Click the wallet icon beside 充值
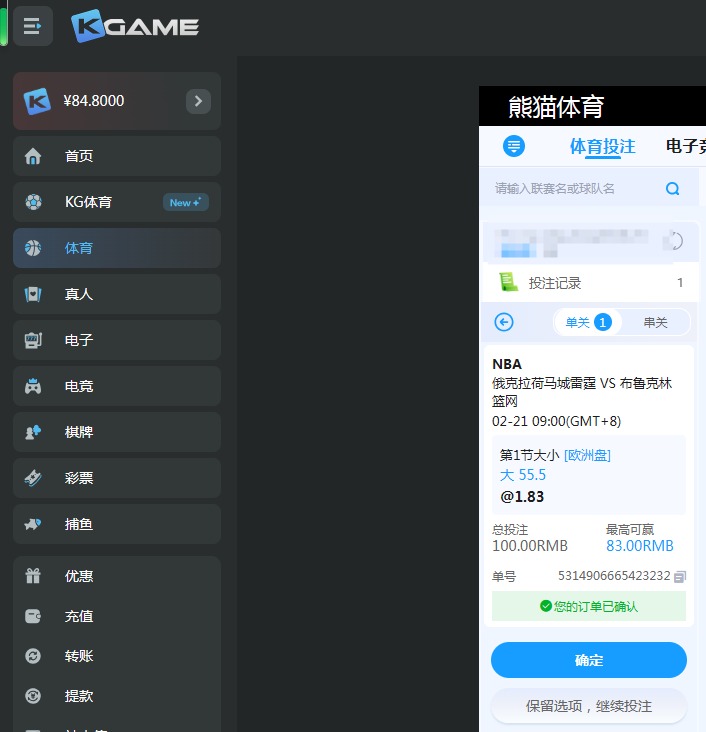The width and height of the screenshot is (706, 732). (x=33, y=616)
